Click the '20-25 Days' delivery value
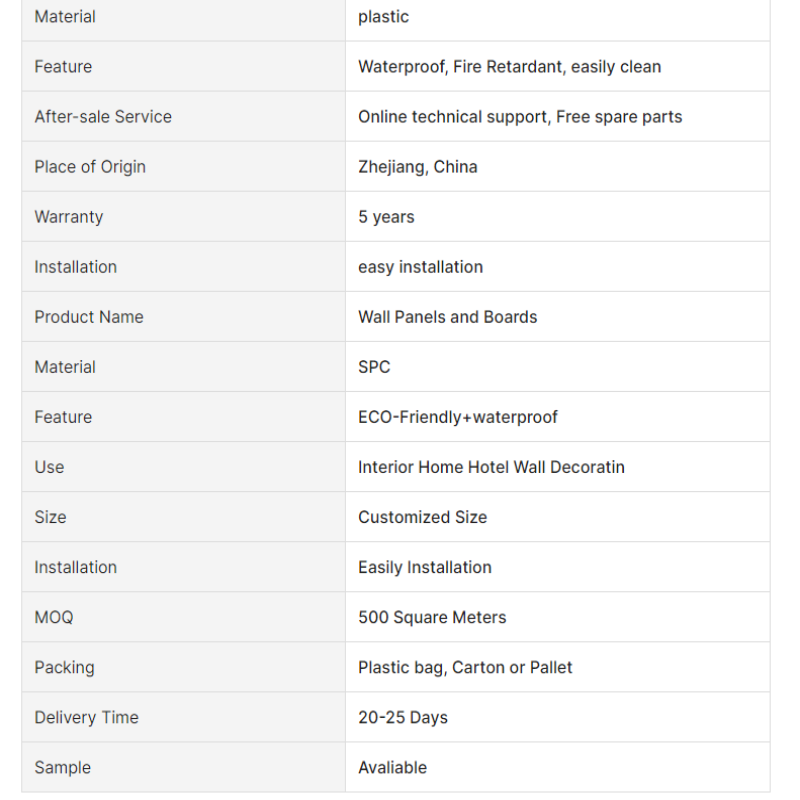 coord(403,717)
